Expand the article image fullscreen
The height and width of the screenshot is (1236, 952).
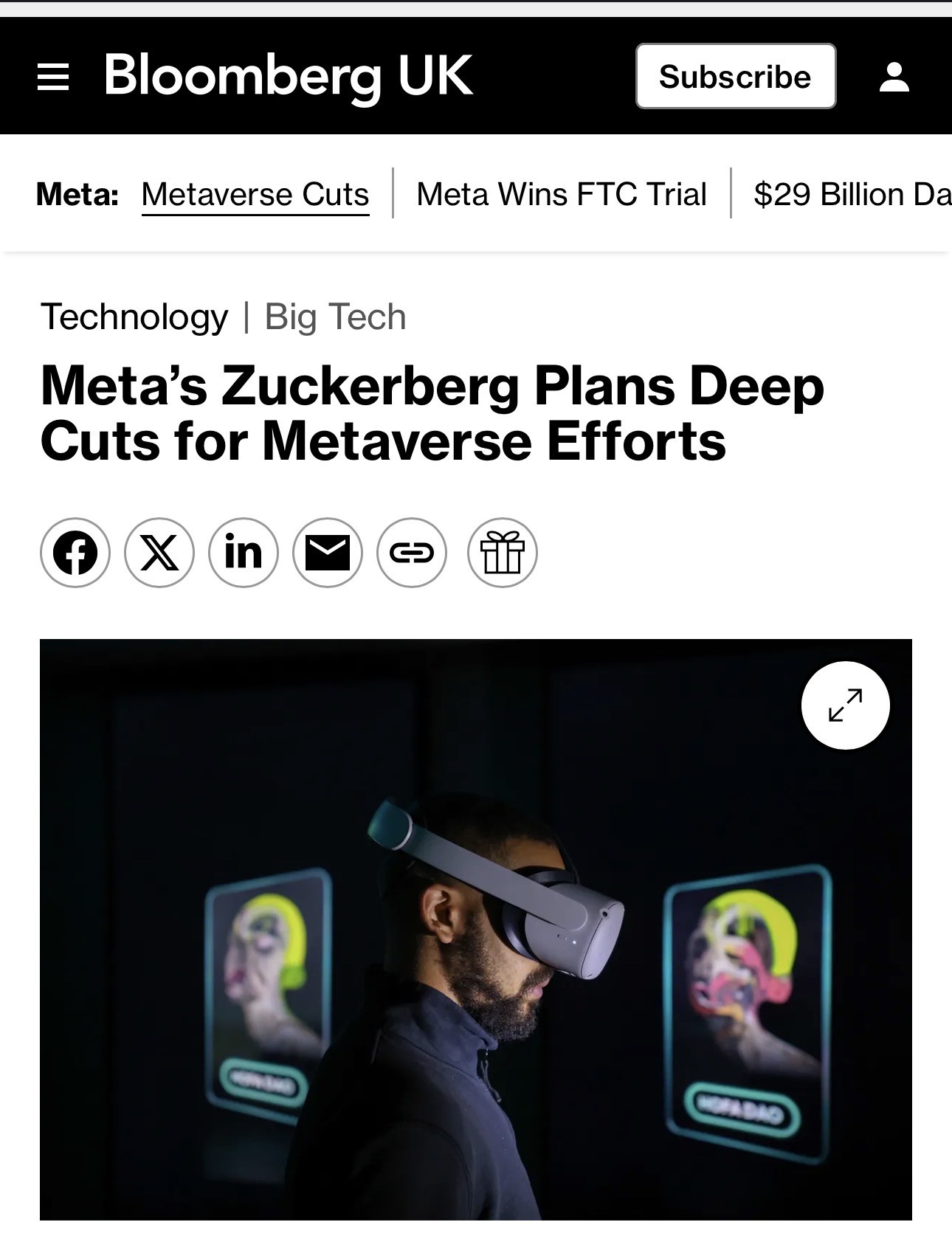(x=845, y=705)
